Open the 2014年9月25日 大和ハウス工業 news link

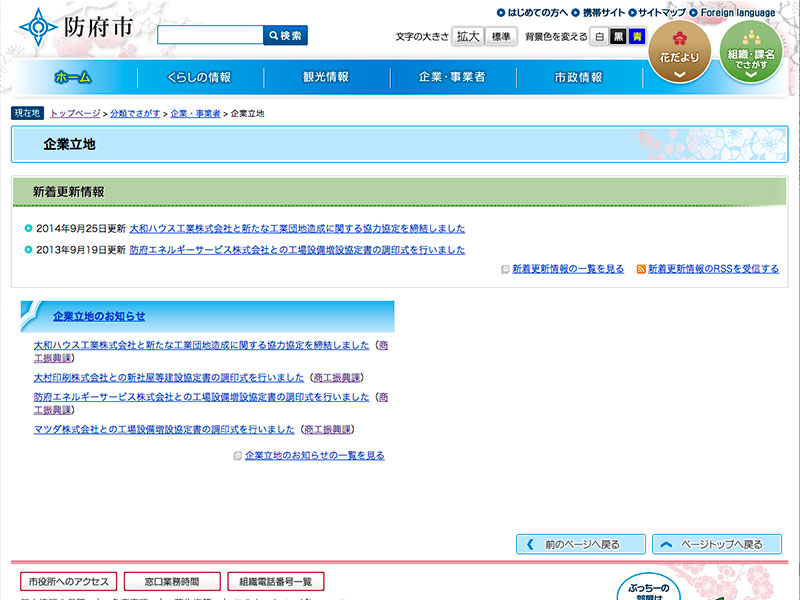297,229
